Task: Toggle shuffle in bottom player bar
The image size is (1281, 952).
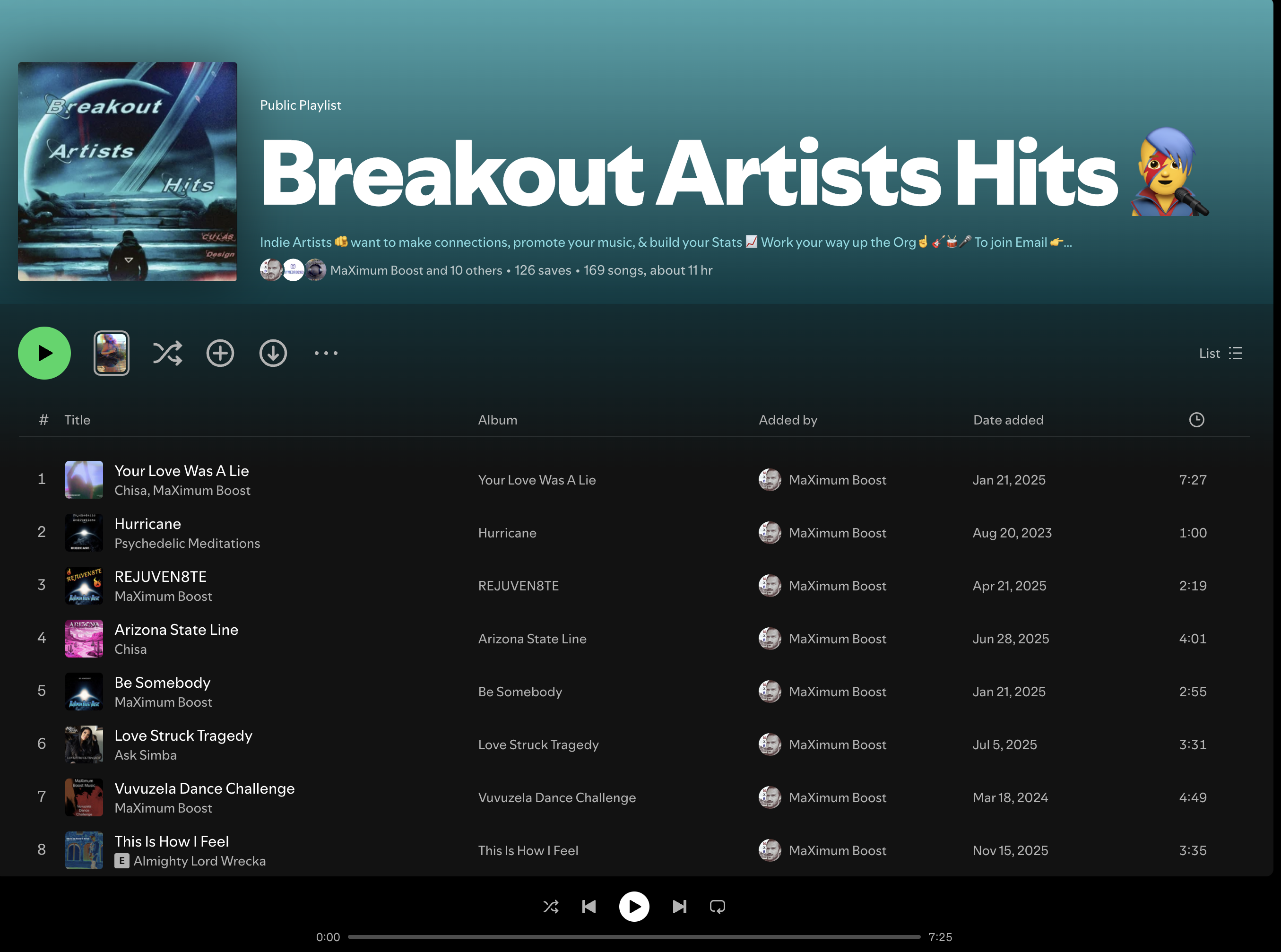Action: pyautogui.click(x=551, y=907)
